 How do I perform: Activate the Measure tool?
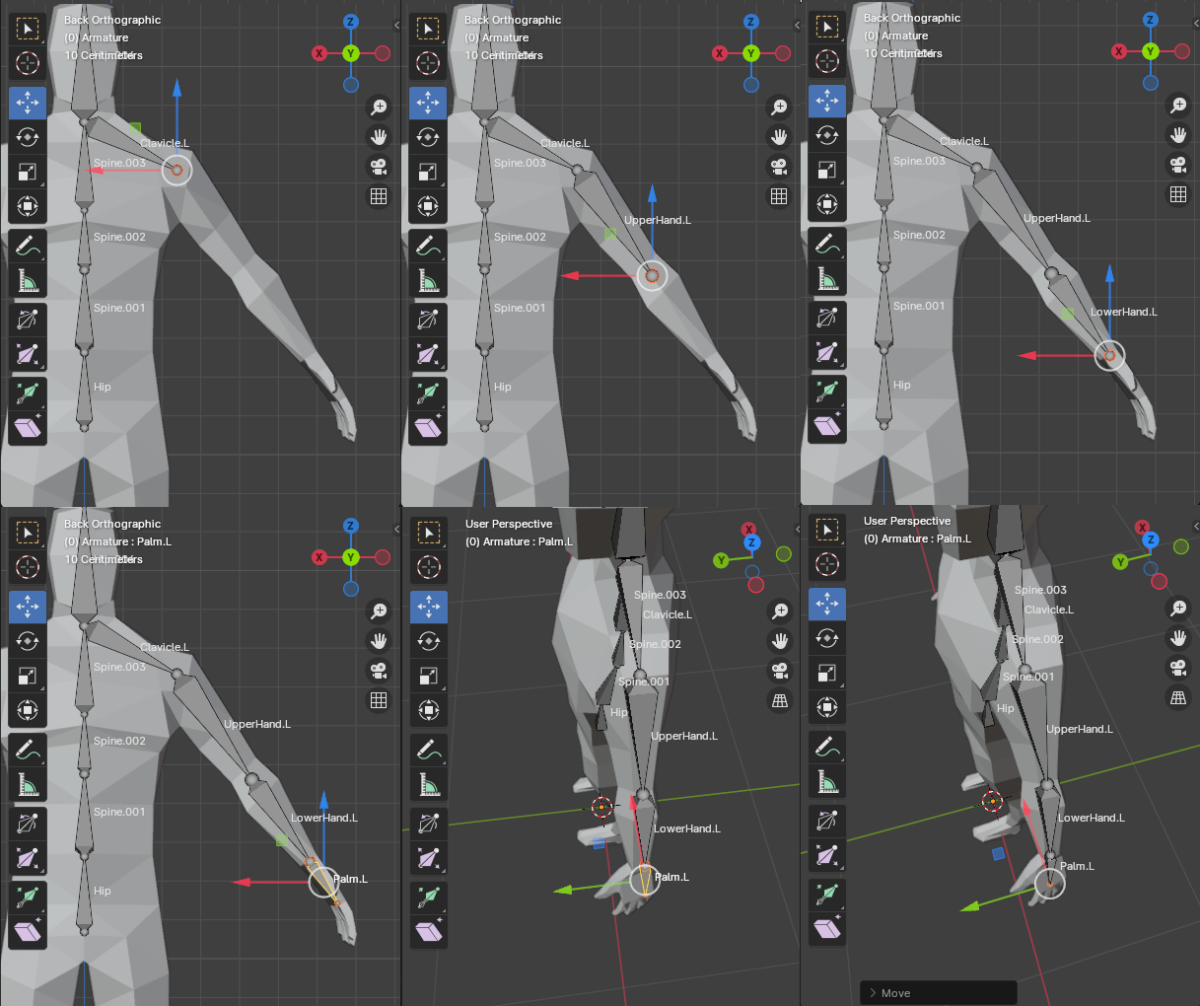(28, 278)
